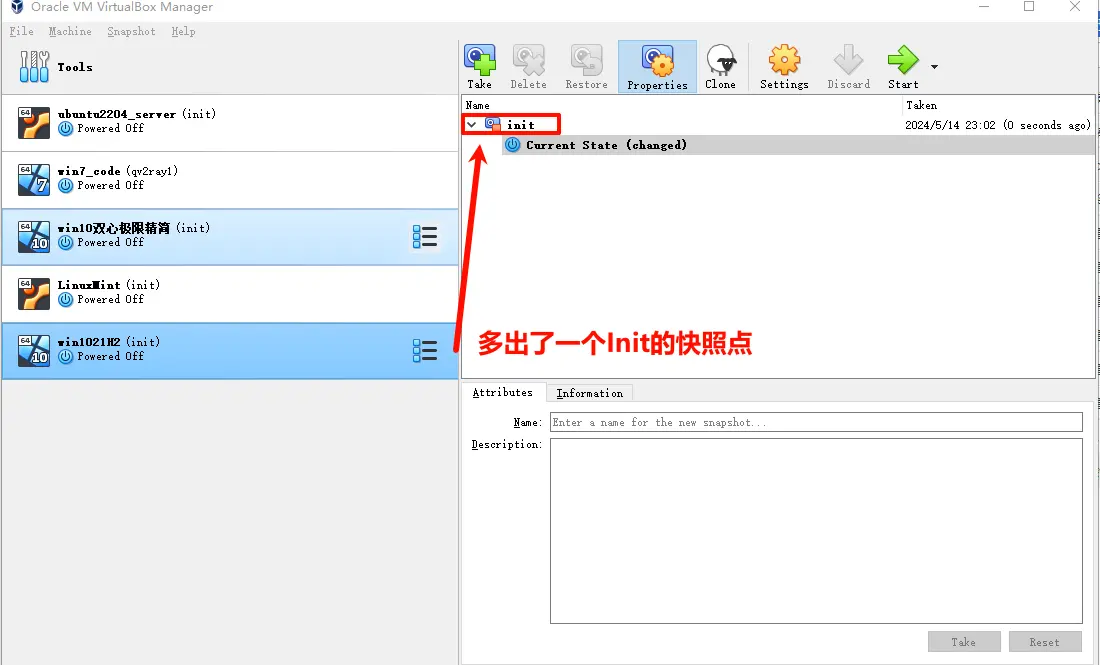Click the VirtualBox title bar logo
This screenshot has height=665, width=1100.
[x=17, y=7]
